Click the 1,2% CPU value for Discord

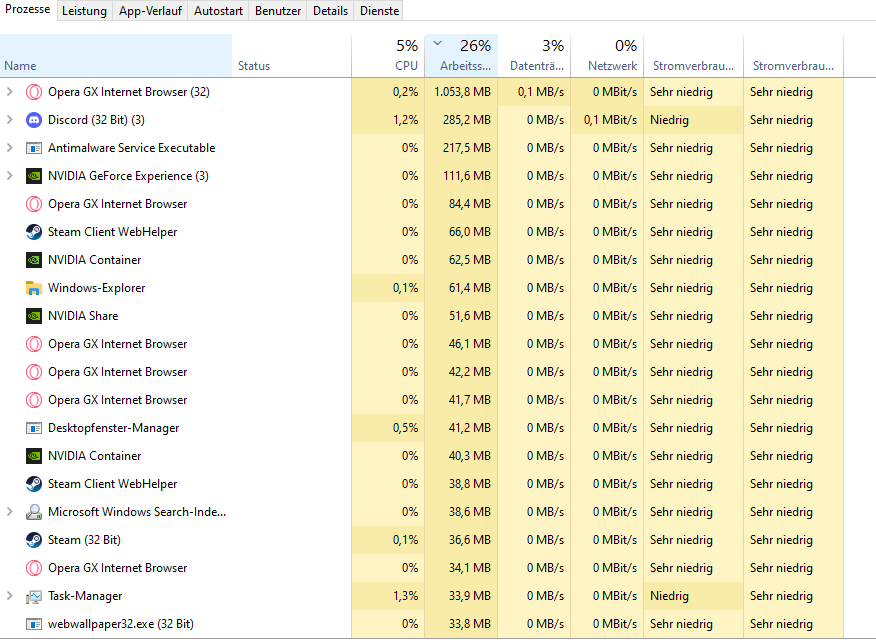(x=405, y=120)
